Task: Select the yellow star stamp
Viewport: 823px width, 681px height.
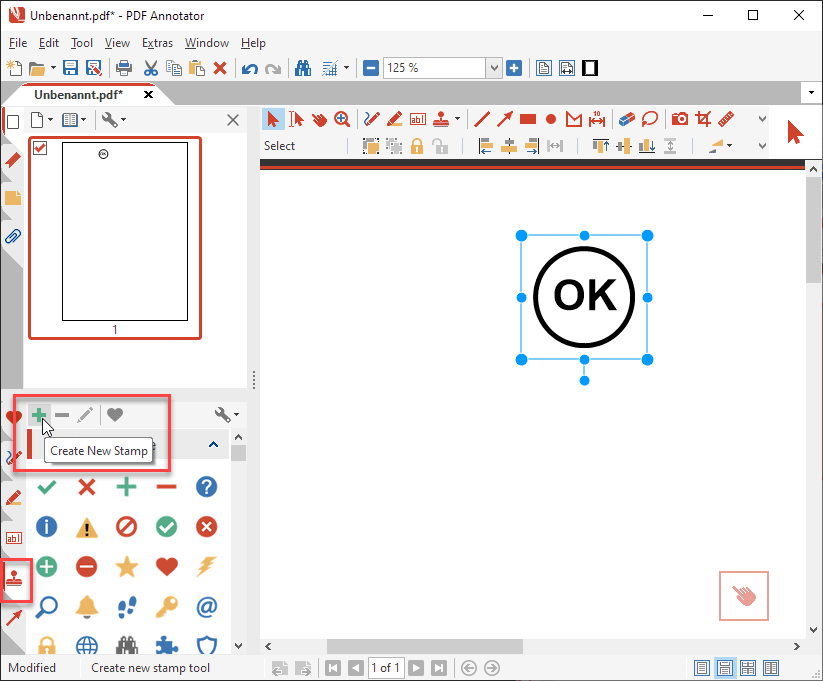Action: point(126,567)
